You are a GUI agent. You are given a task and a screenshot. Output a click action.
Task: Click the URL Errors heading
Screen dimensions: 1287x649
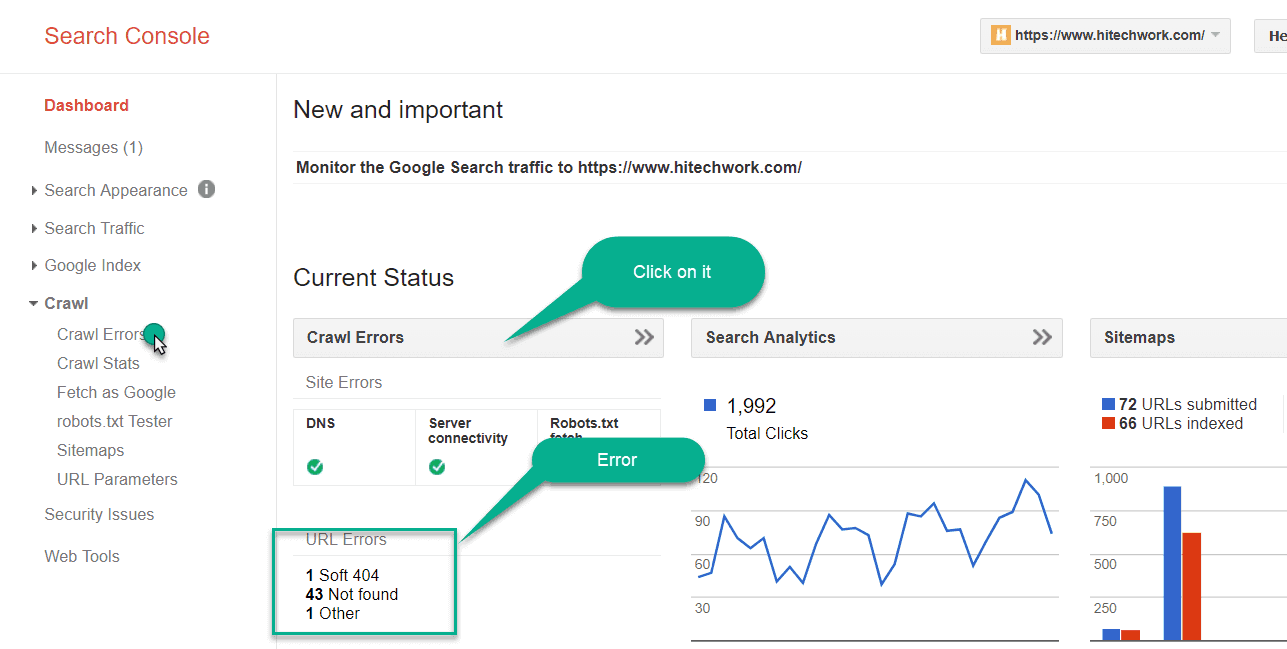[346, 539]
